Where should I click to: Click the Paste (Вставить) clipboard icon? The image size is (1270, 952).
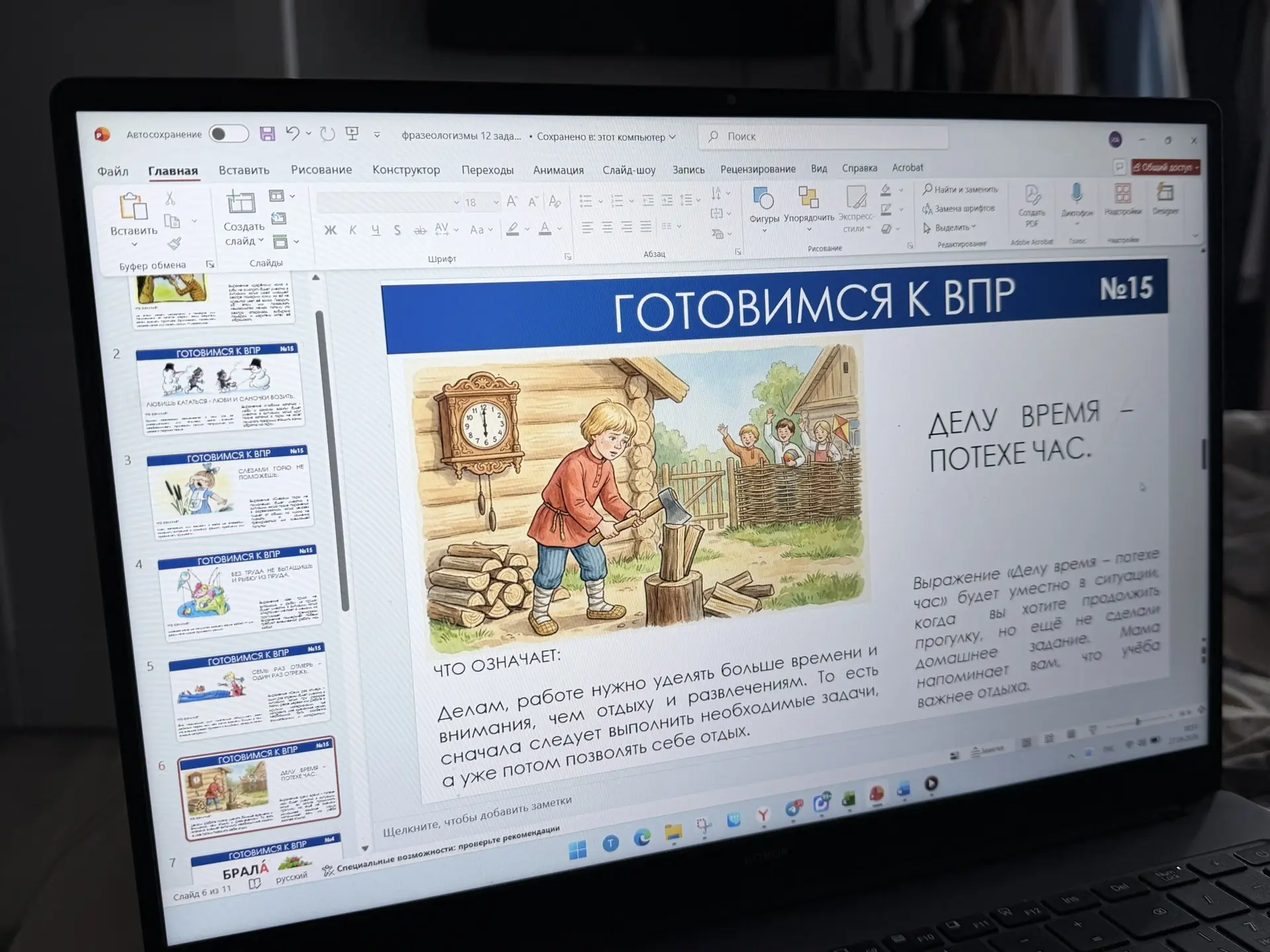[x=133, y=206]
